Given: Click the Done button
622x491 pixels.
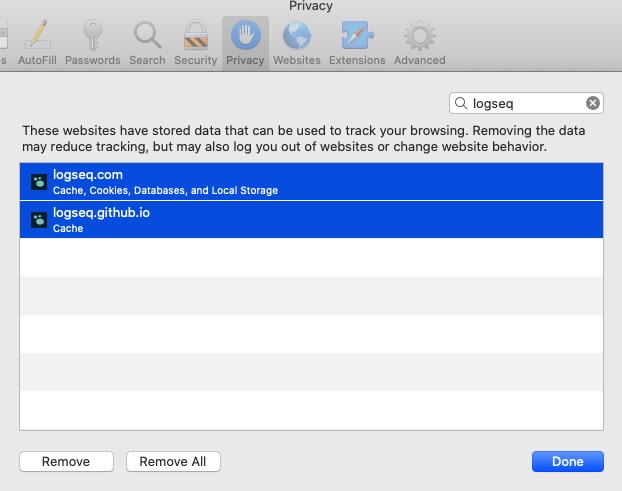Looking at the screenshot, I should tap(568, 461).
